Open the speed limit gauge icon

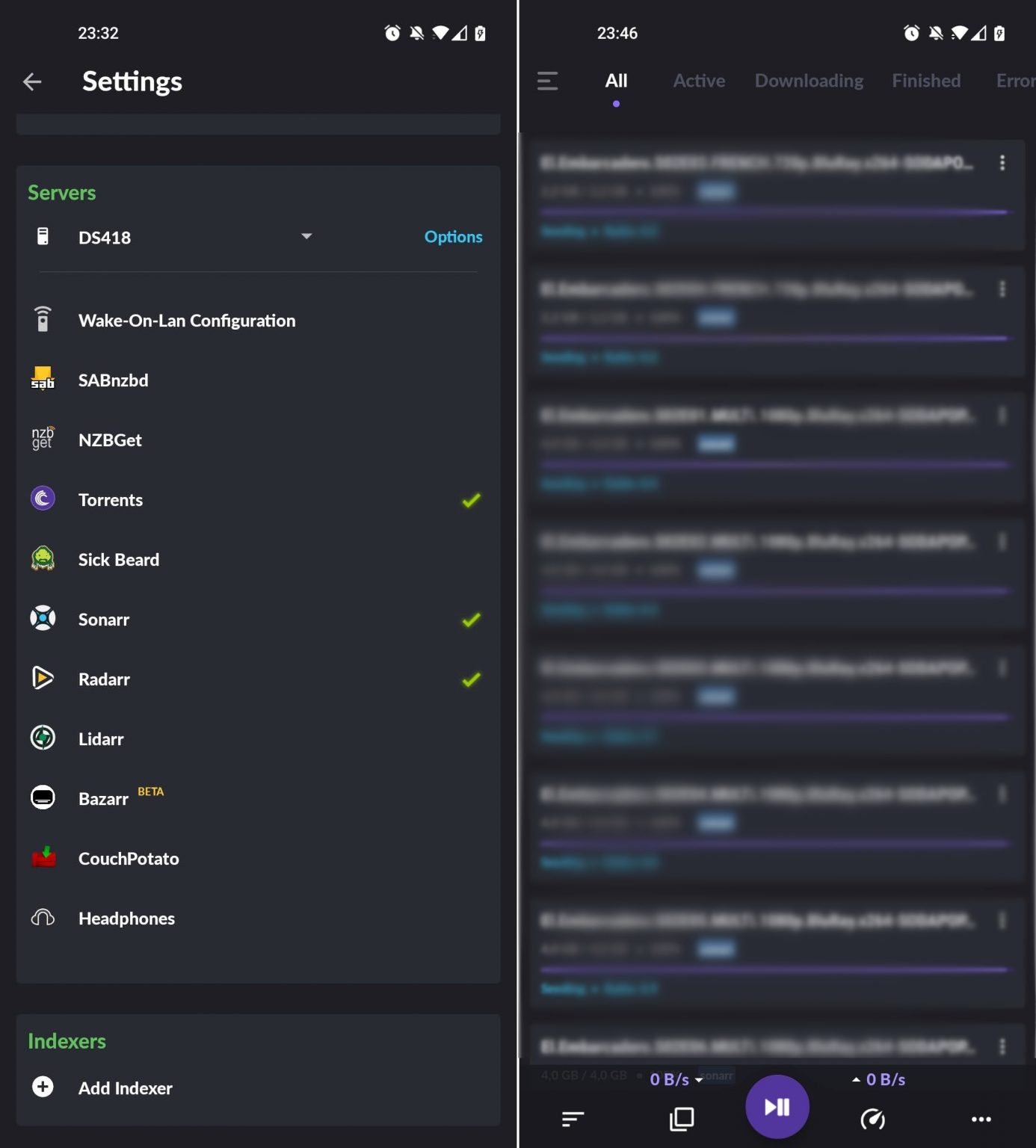pos(873,1119)
